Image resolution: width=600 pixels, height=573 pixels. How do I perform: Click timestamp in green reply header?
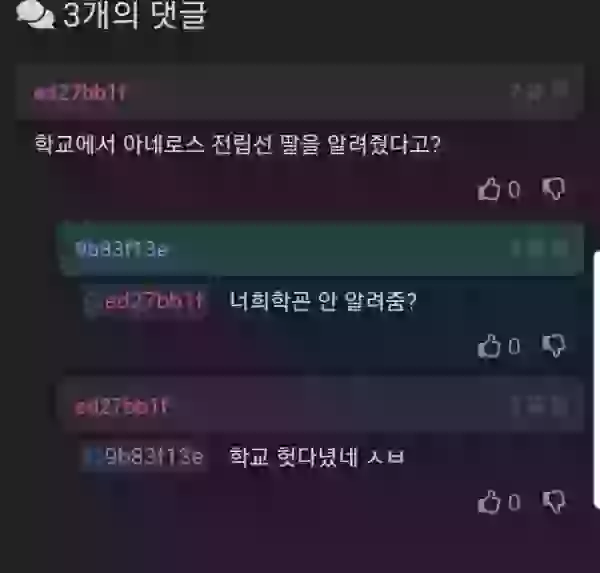click(x=539, y=248)
